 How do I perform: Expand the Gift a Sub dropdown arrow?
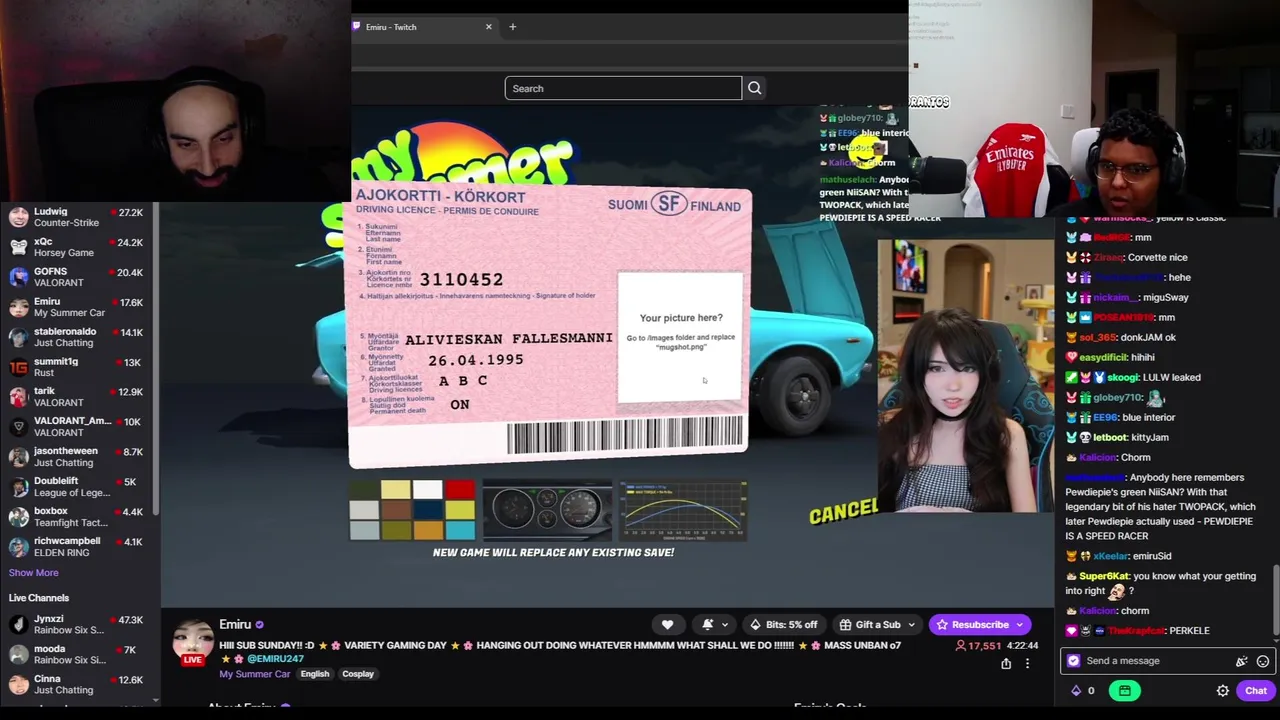pos(910,625)
